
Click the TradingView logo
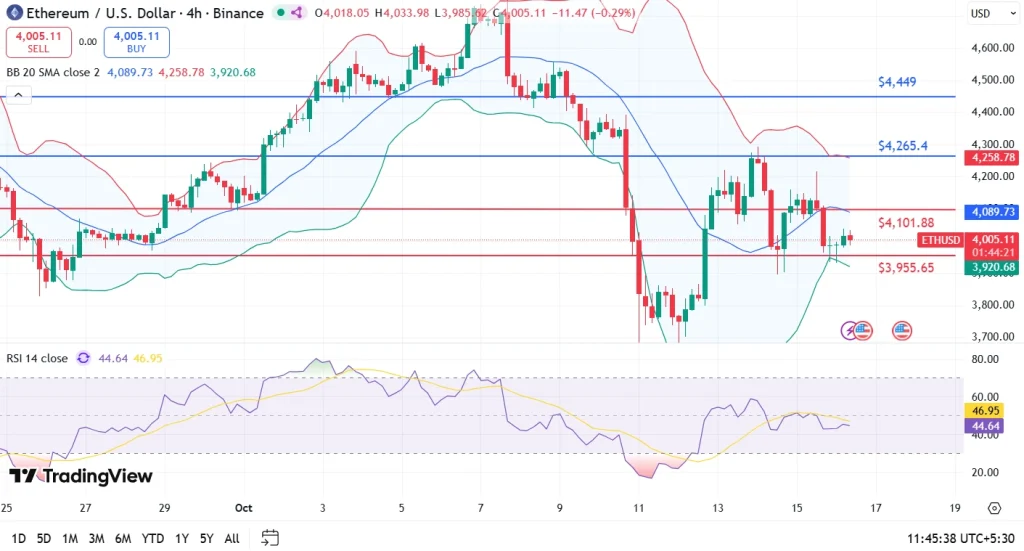click(80, 476)
